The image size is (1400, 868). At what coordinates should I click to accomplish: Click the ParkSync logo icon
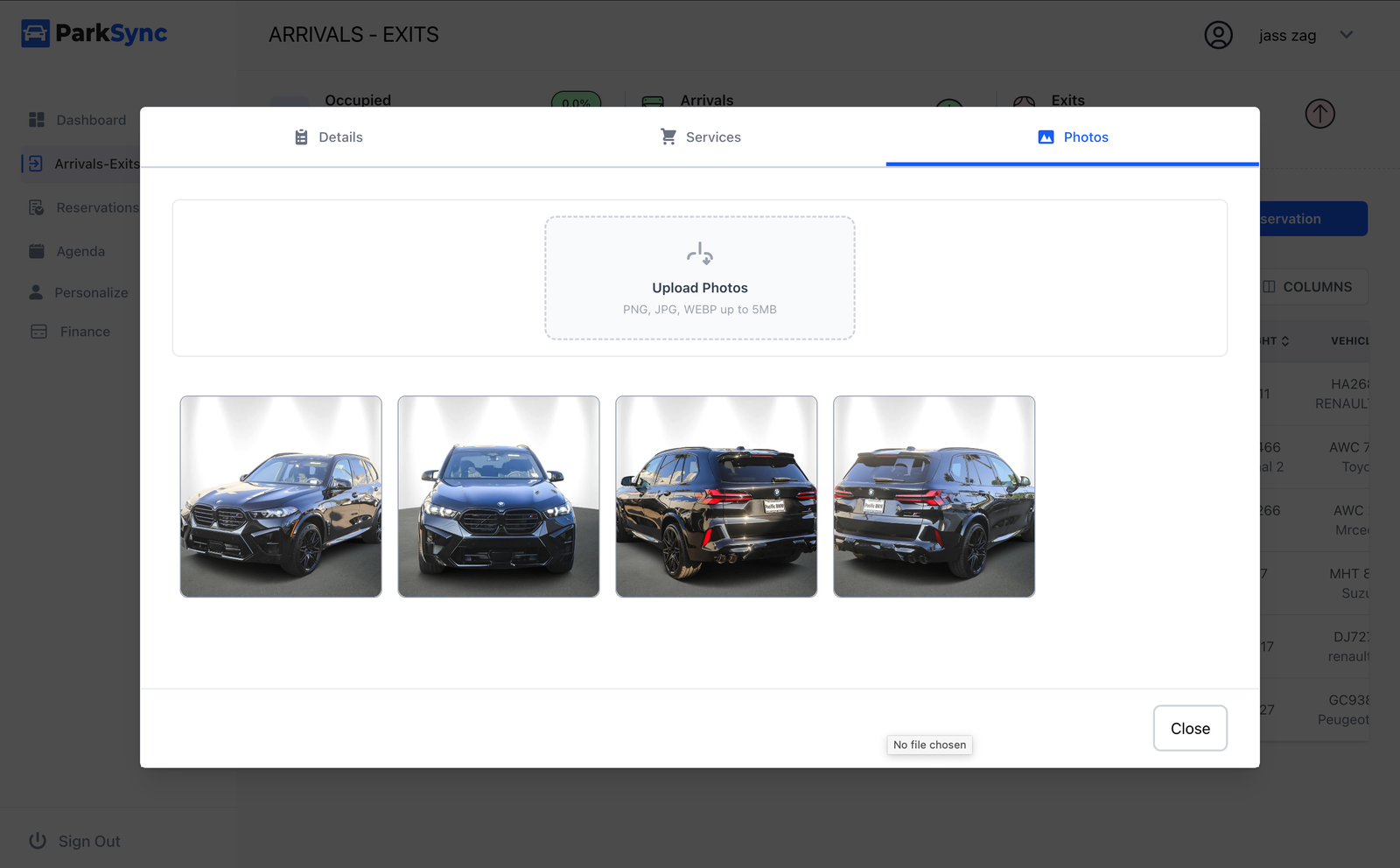pos(36,33)
